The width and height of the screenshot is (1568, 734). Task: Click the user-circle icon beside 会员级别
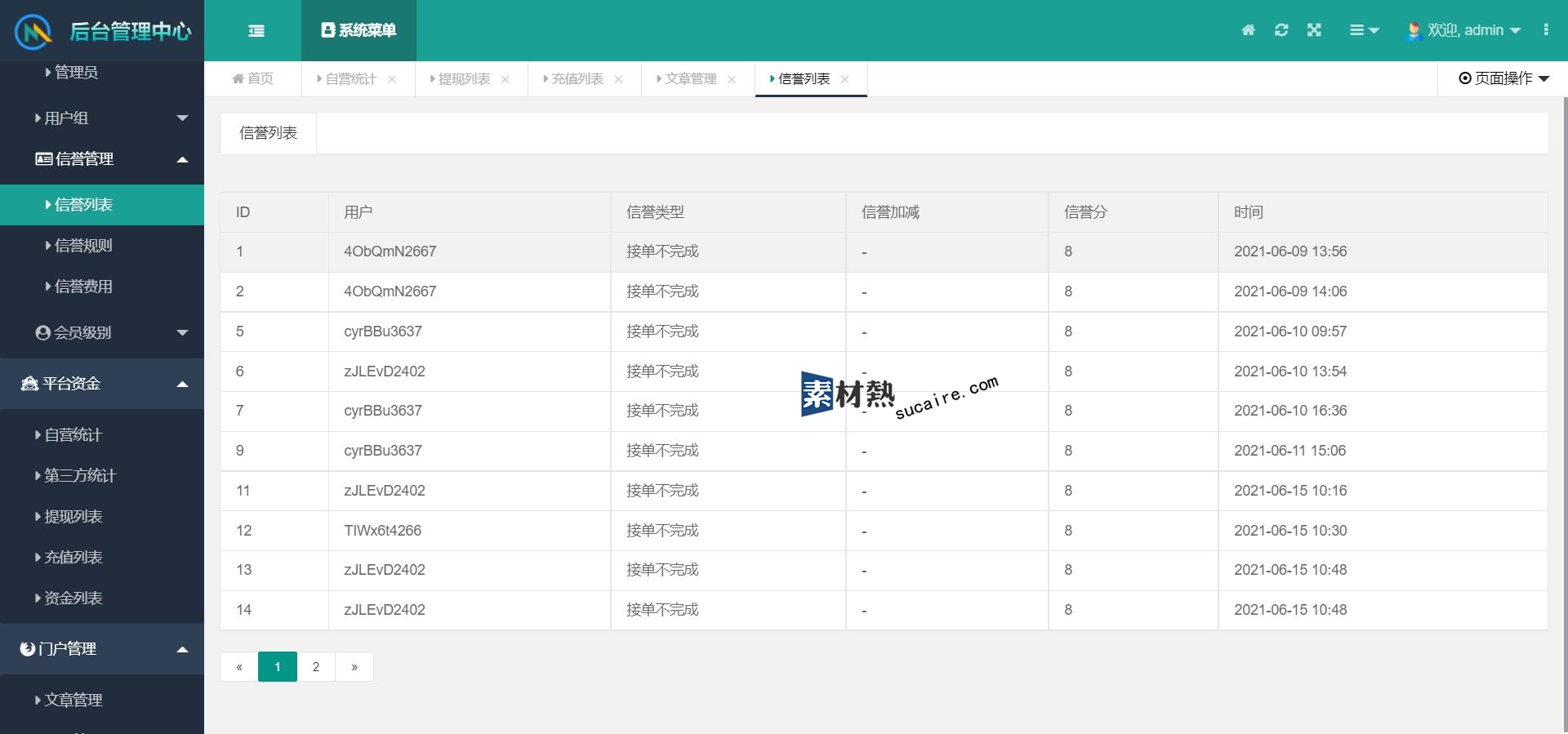(x=43, y=332)
